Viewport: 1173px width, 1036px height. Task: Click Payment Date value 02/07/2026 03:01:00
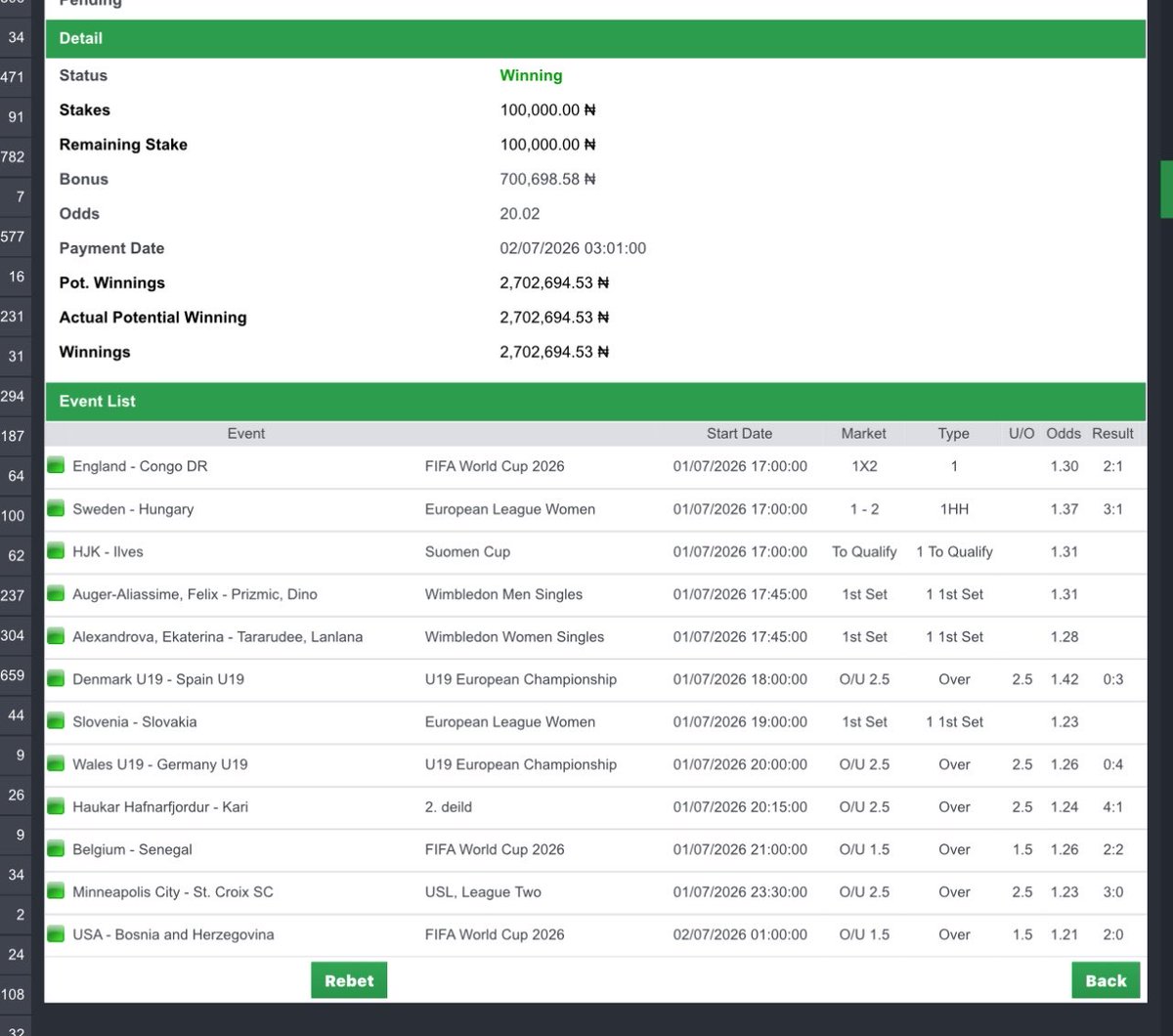(x=573, y=248)
